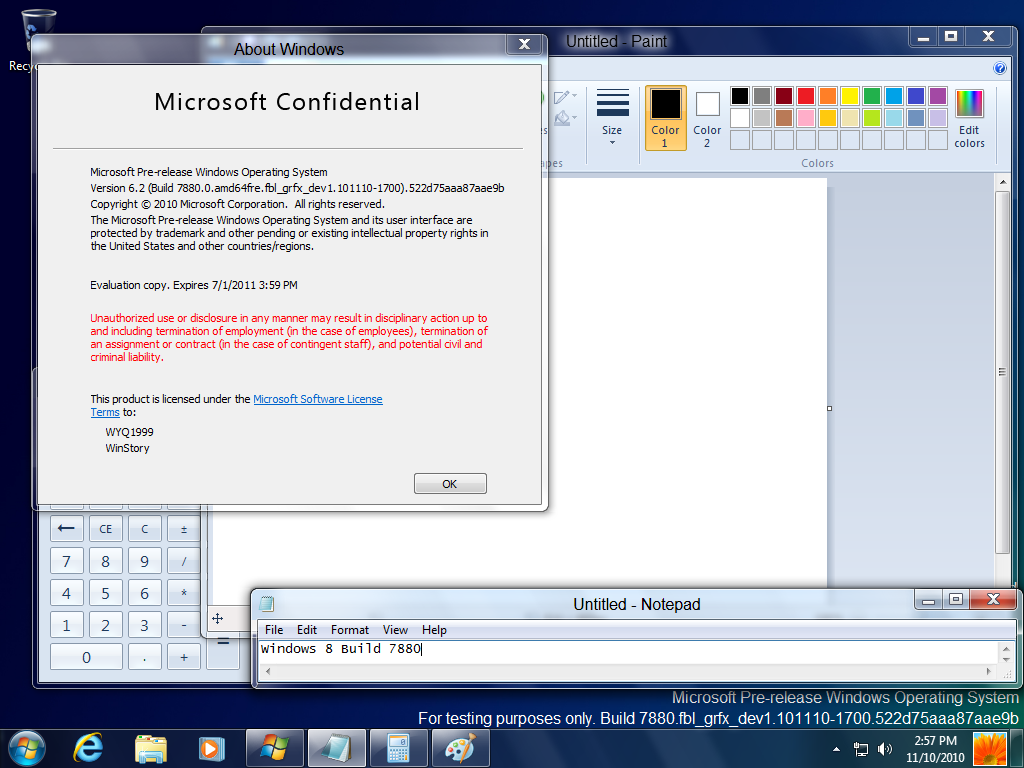Pick the orange color swatch
Image resolution: width=1024 pixels, height=768 pixels.
827,96
